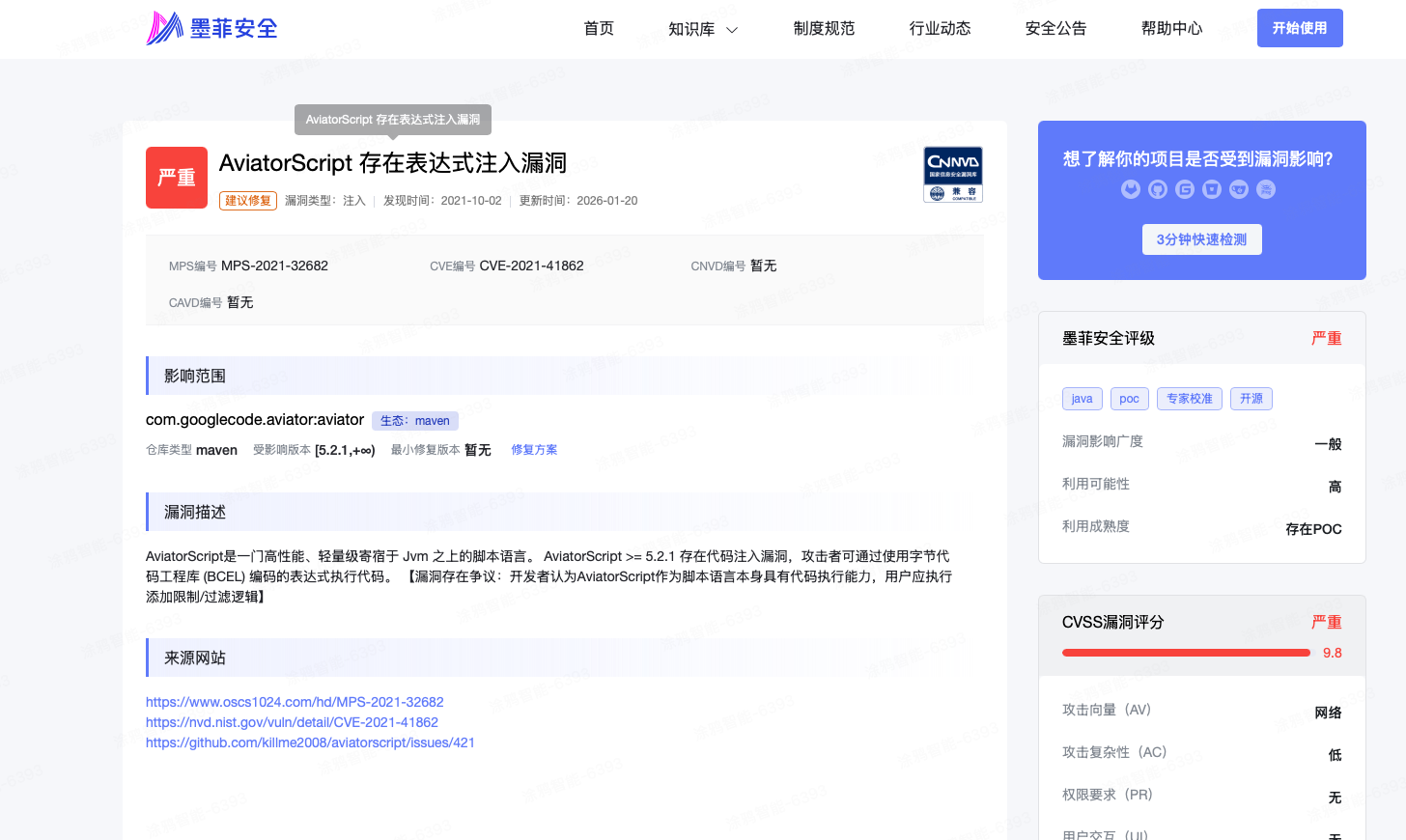Click the 攻击复杂性 (AC) label
The width and height of the screenshot is (1406, 840).
click(1114, 752)
